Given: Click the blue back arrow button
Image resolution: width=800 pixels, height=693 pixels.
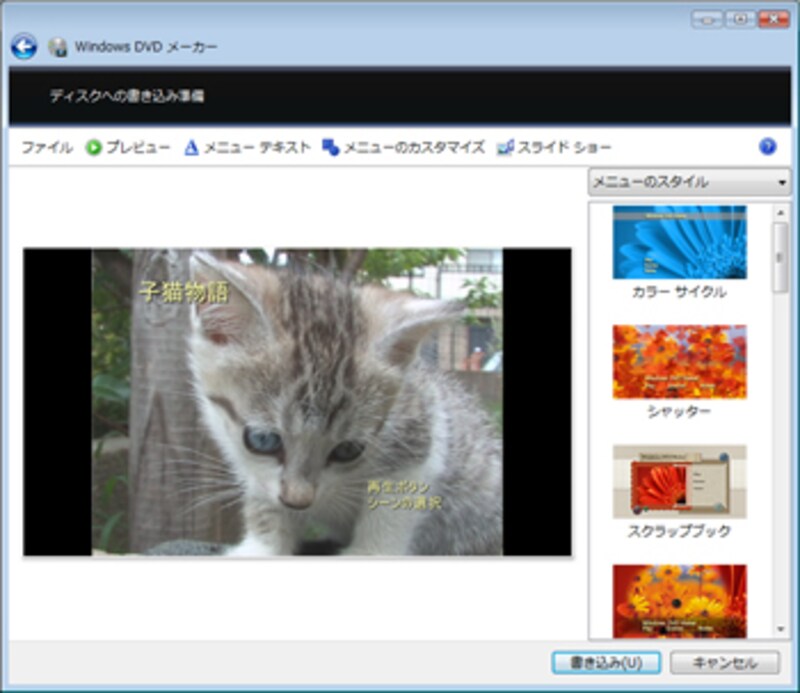Looking at the screenshot, I should pyautogui.click(x=24, y=46).
